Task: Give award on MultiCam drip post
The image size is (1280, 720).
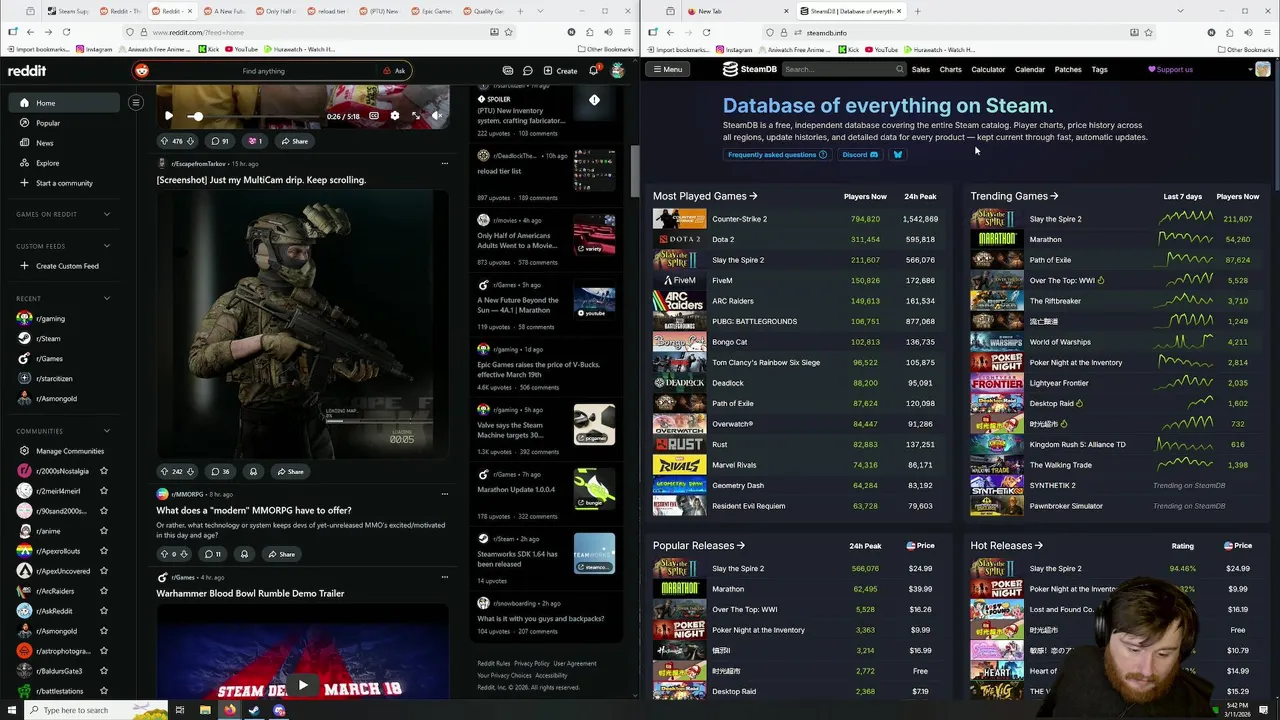Action: point(253,471)
